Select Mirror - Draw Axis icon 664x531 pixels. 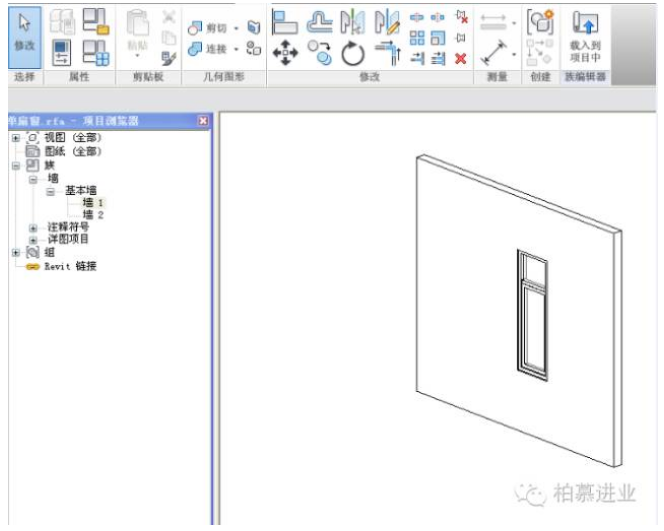point(387,22)
